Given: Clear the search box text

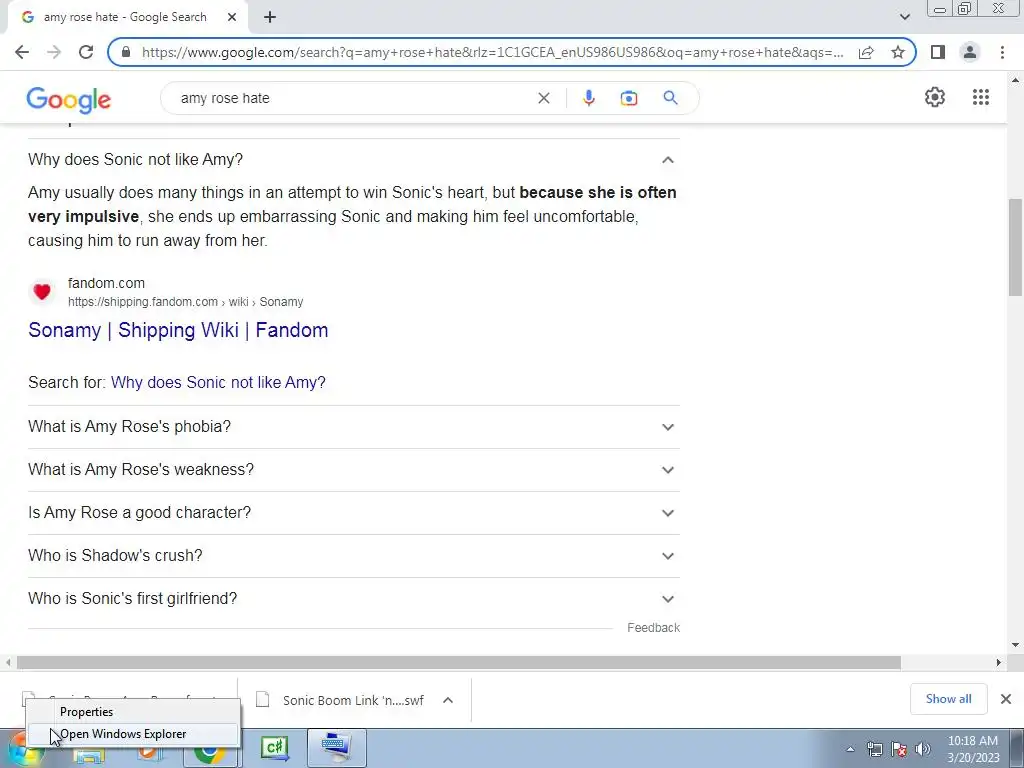Looking at the screenshot, I should (x=543, y=98).
